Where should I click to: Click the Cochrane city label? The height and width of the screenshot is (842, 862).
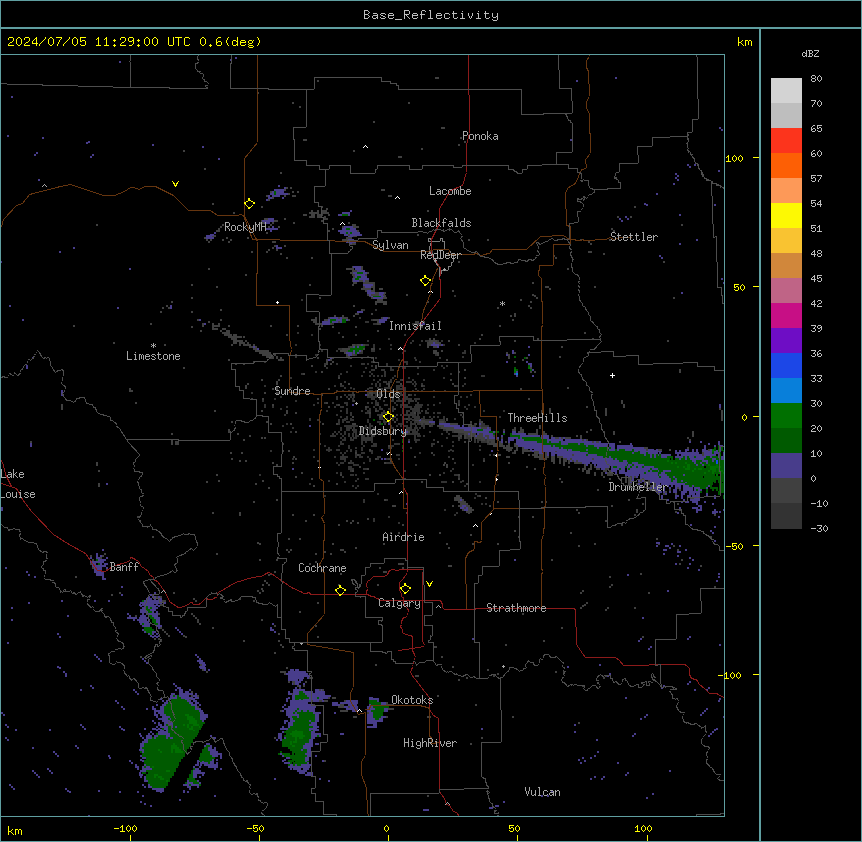coord(323,568)
